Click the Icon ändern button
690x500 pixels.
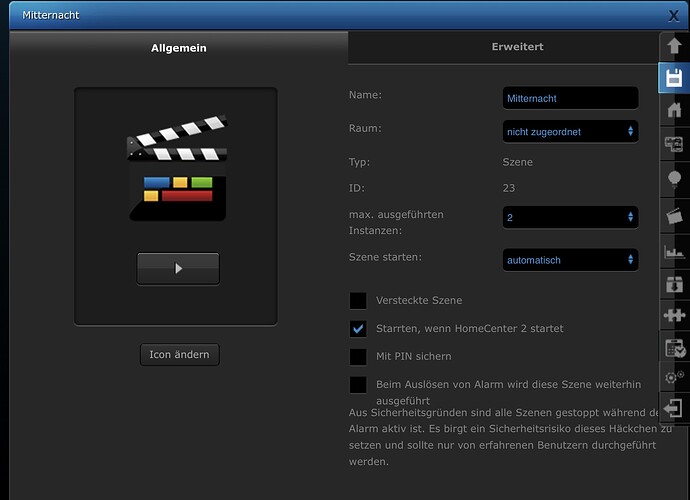[180, 355]
